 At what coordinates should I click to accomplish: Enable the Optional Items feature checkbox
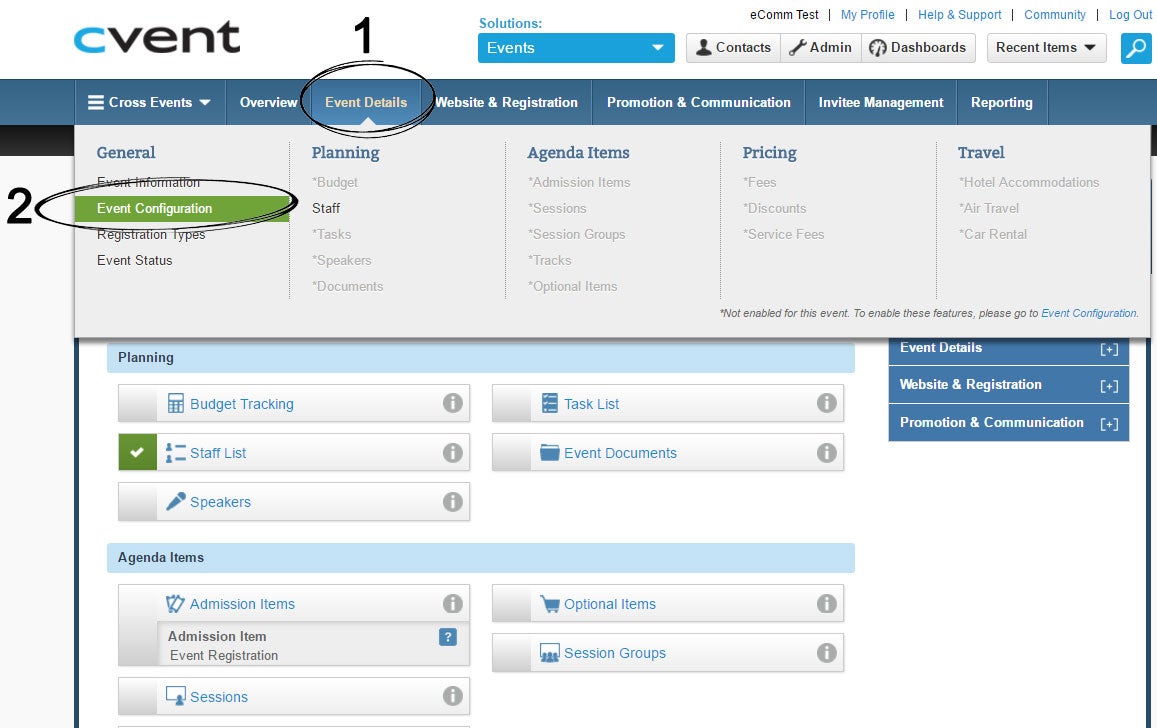pos(512,604)
